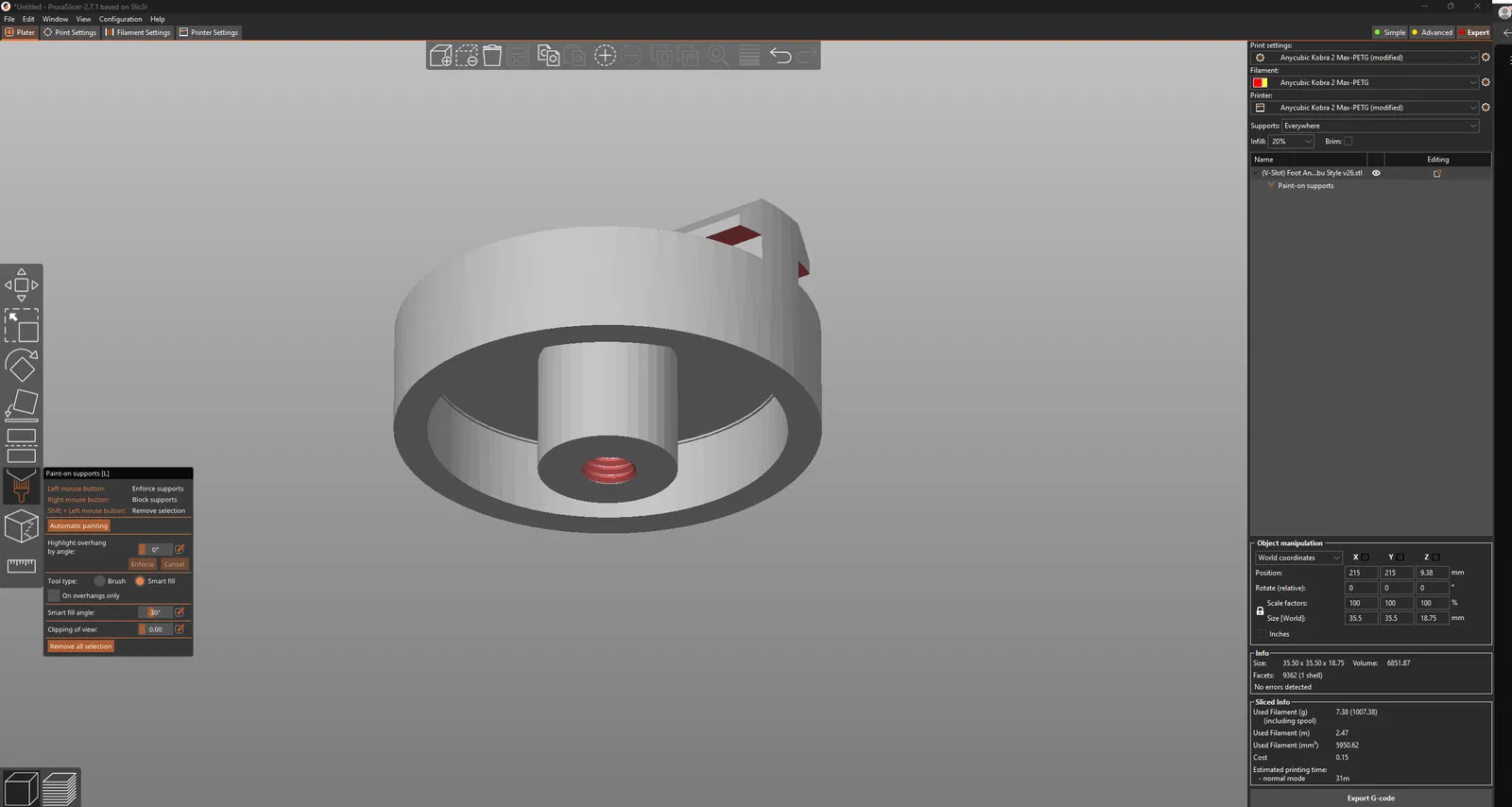This screenshot has height=807, width=1512.
Task: Select the Move gizmo tool
Action: pos(22,284)
